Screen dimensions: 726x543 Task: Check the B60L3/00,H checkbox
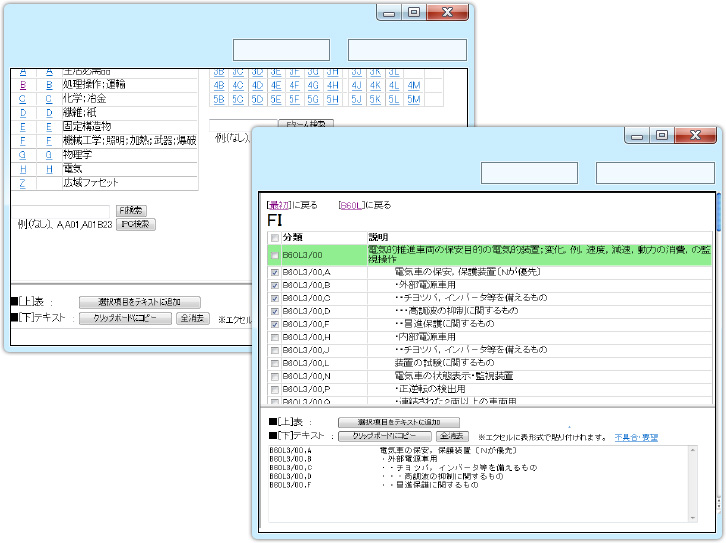pyautogui.click(x=275, y=337)
